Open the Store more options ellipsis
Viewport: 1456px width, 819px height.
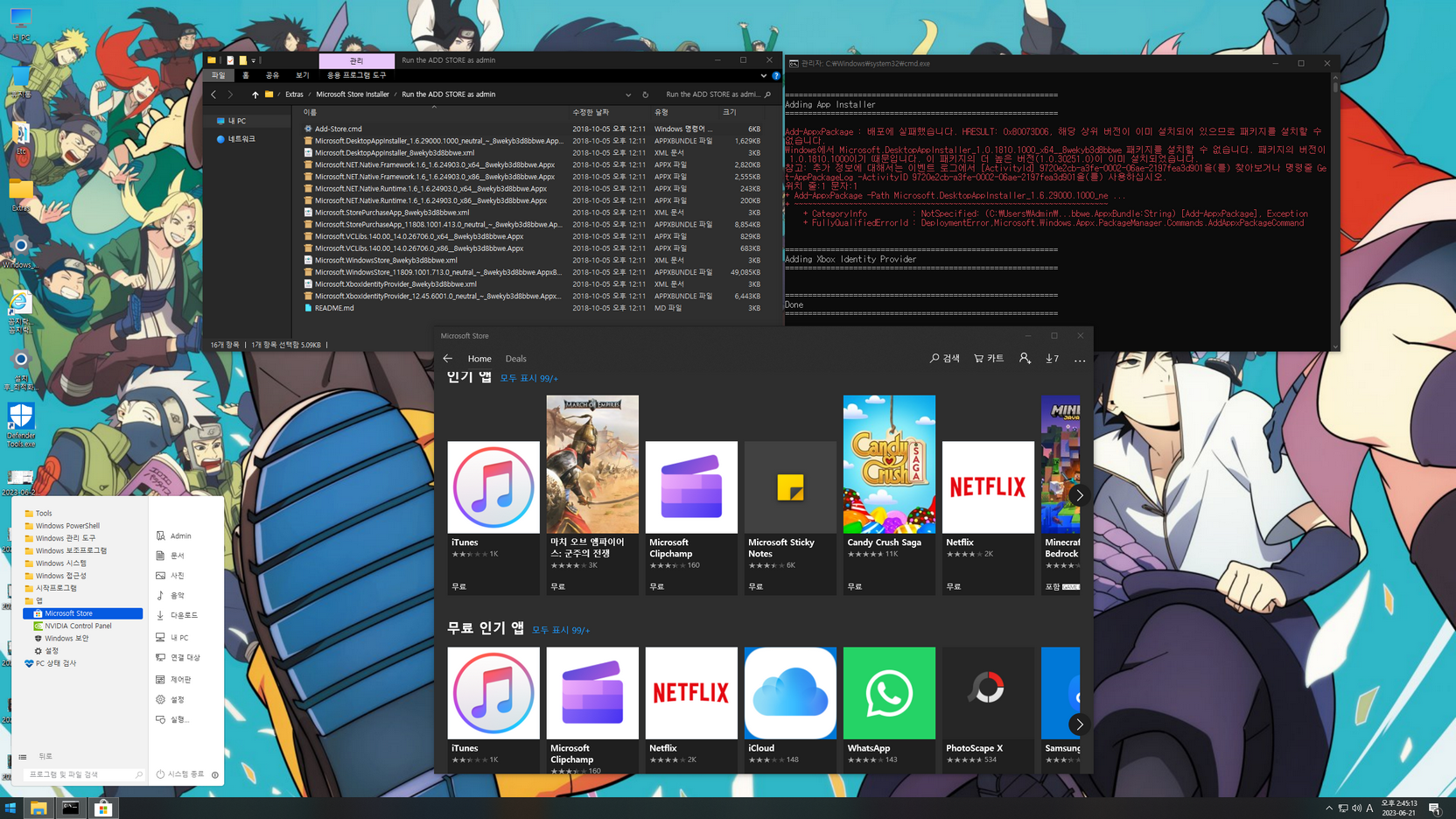click(1080, 359)
